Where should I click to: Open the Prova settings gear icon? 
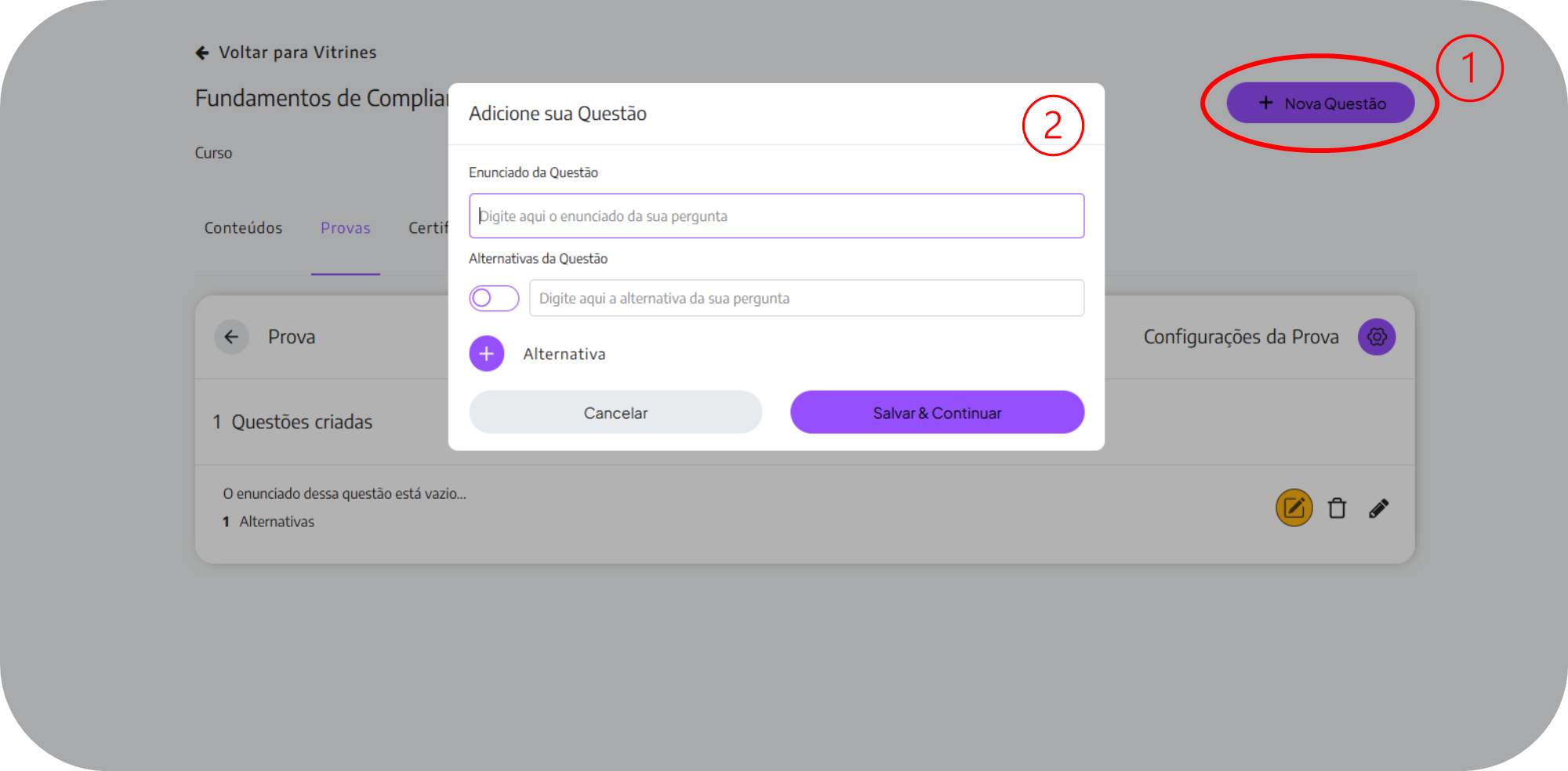coord(1377,337)
